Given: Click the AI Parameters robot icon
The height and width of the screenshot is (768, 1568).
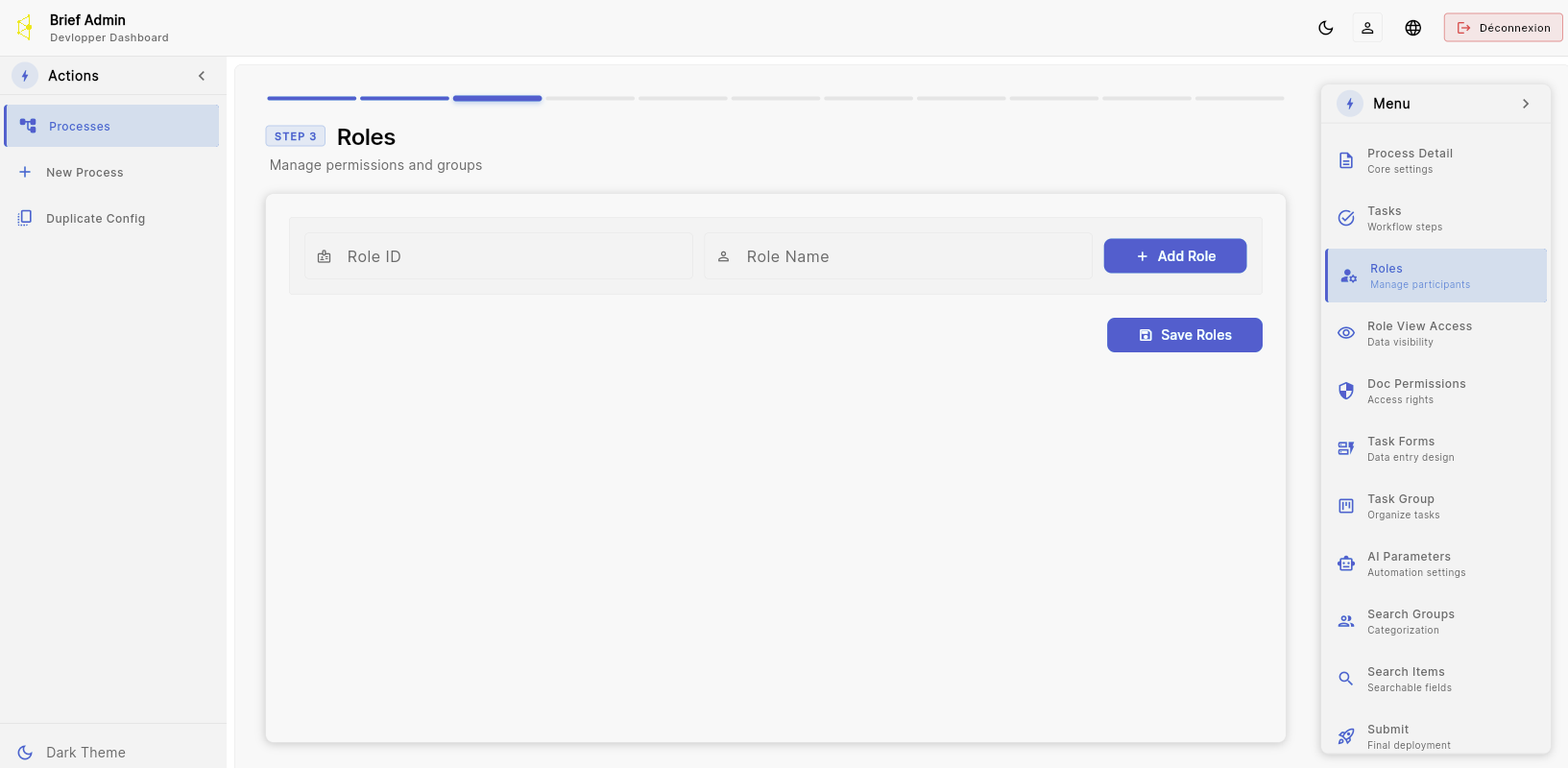Looking at the screenshot, I should (1346, 564).
